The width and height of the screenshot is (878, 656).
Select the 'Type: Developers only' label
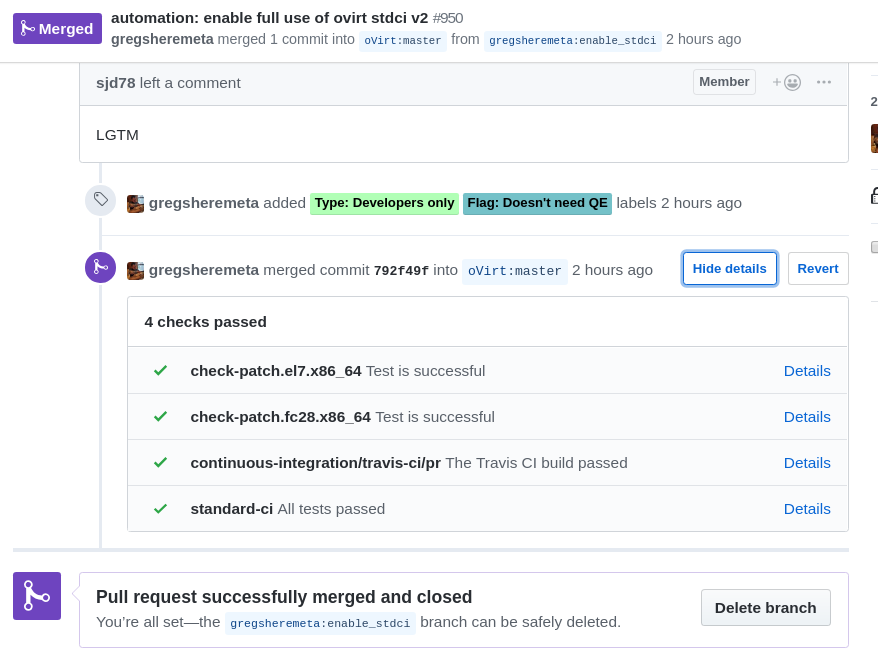pos(384,203)
